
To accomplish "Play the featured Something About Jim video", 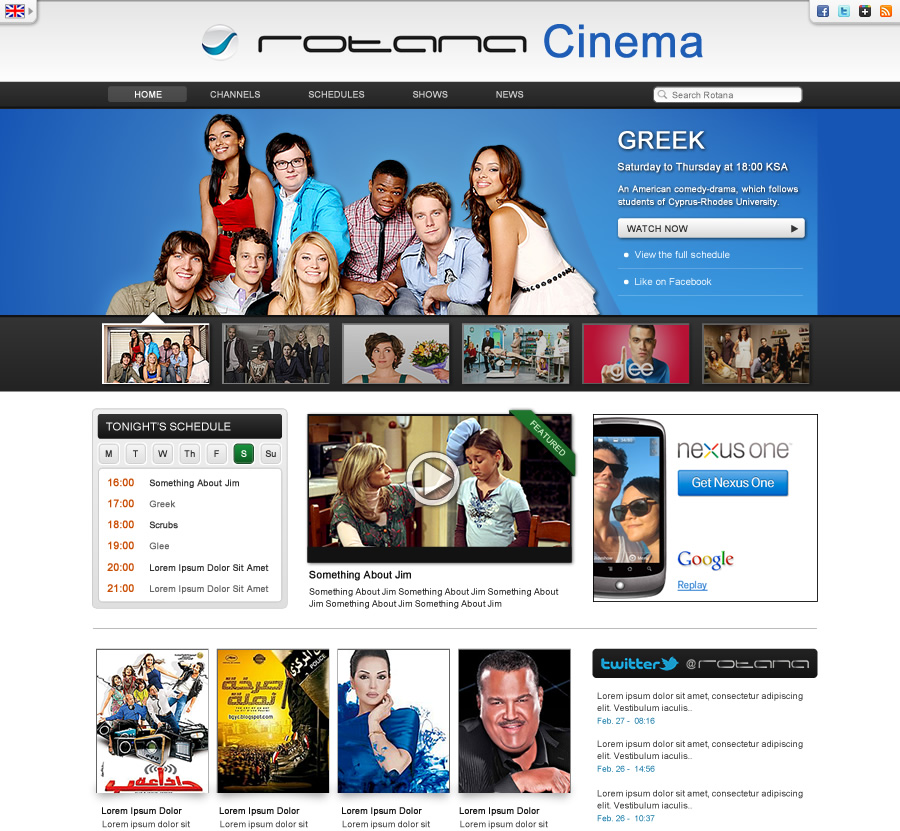I will [x=432, y=479].
